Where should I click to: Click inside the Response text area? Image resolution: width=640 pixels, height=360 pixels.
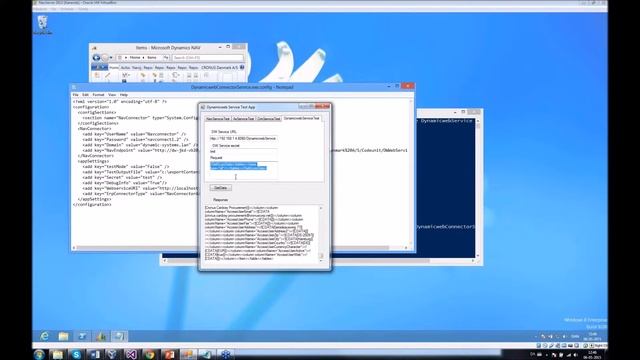pyautogui.click(x=261, y=233)
